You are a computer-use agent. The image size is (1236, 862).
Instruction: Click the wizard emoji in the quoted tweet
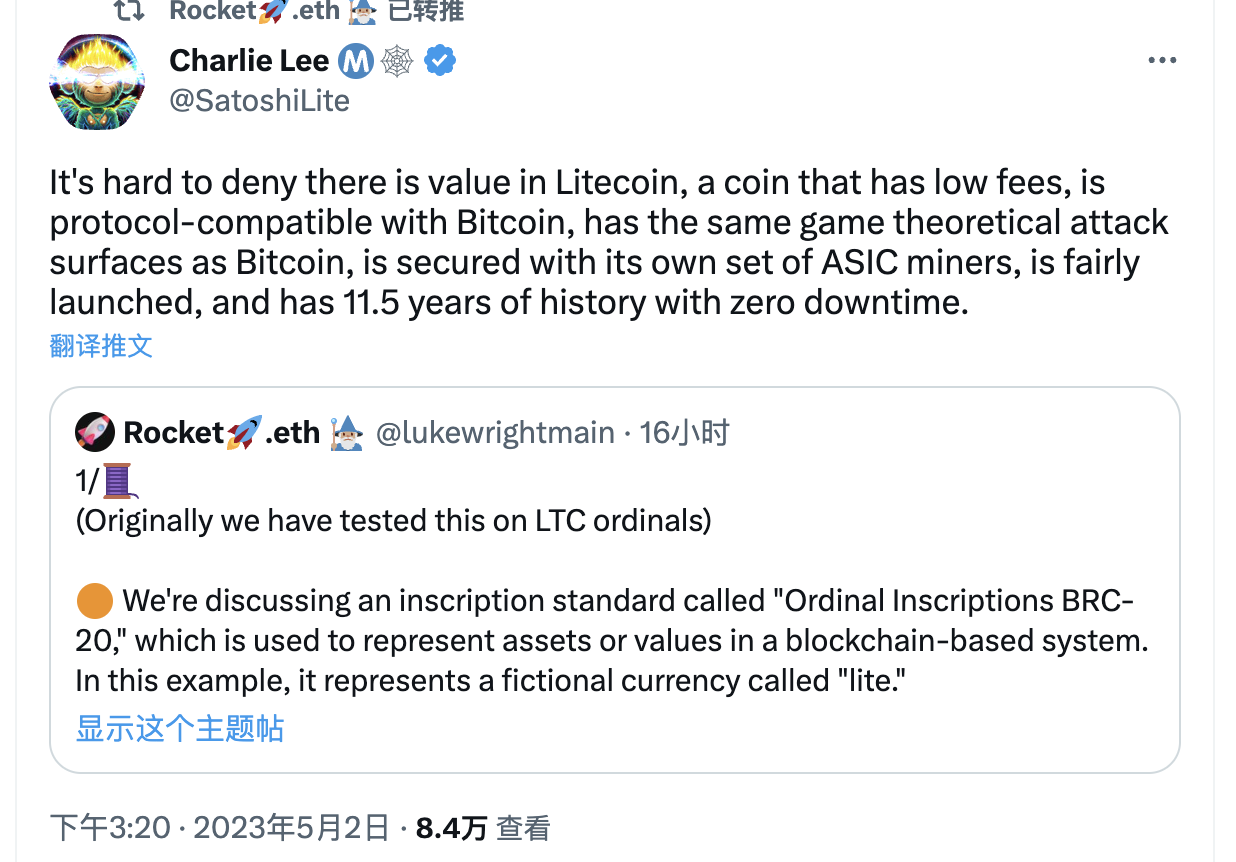347,433
